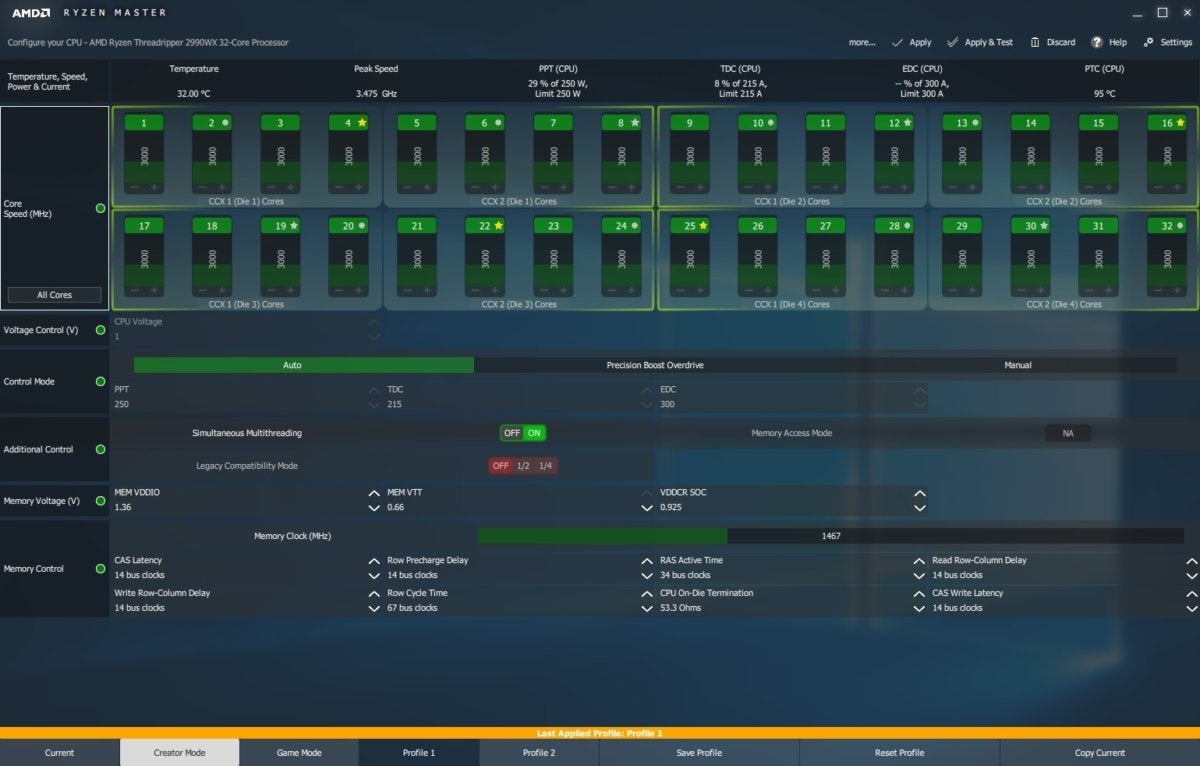Click the PPT value field showing 250
The width and height of the screenshot is (1200, 766).
click(247, 404)
